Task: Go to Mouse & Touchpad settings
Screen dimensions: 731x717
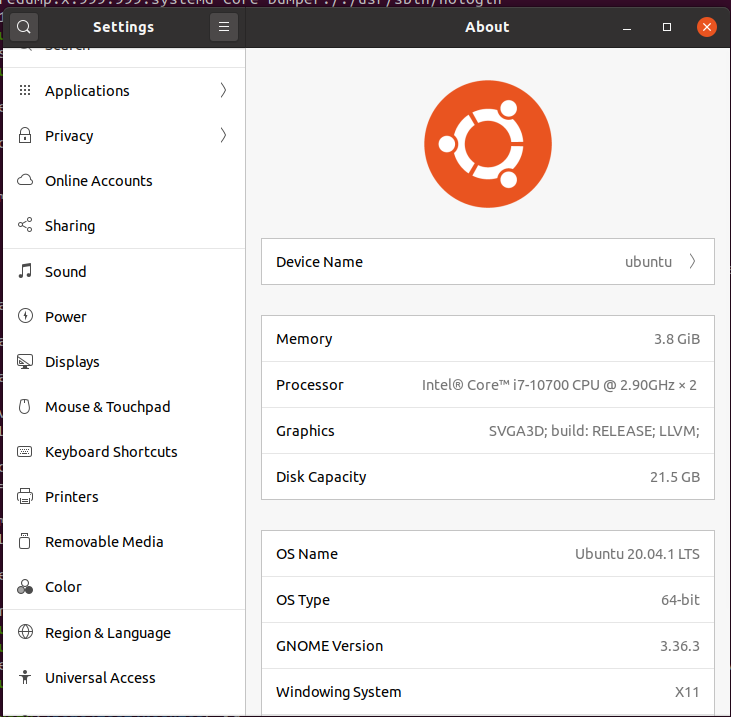Action: coord(107,407)
